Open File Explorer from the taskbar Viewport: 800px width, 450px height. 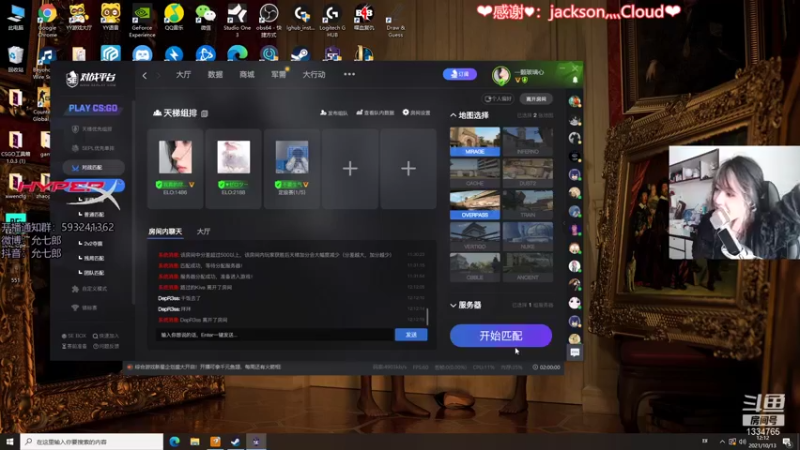(x=195, y=441)
